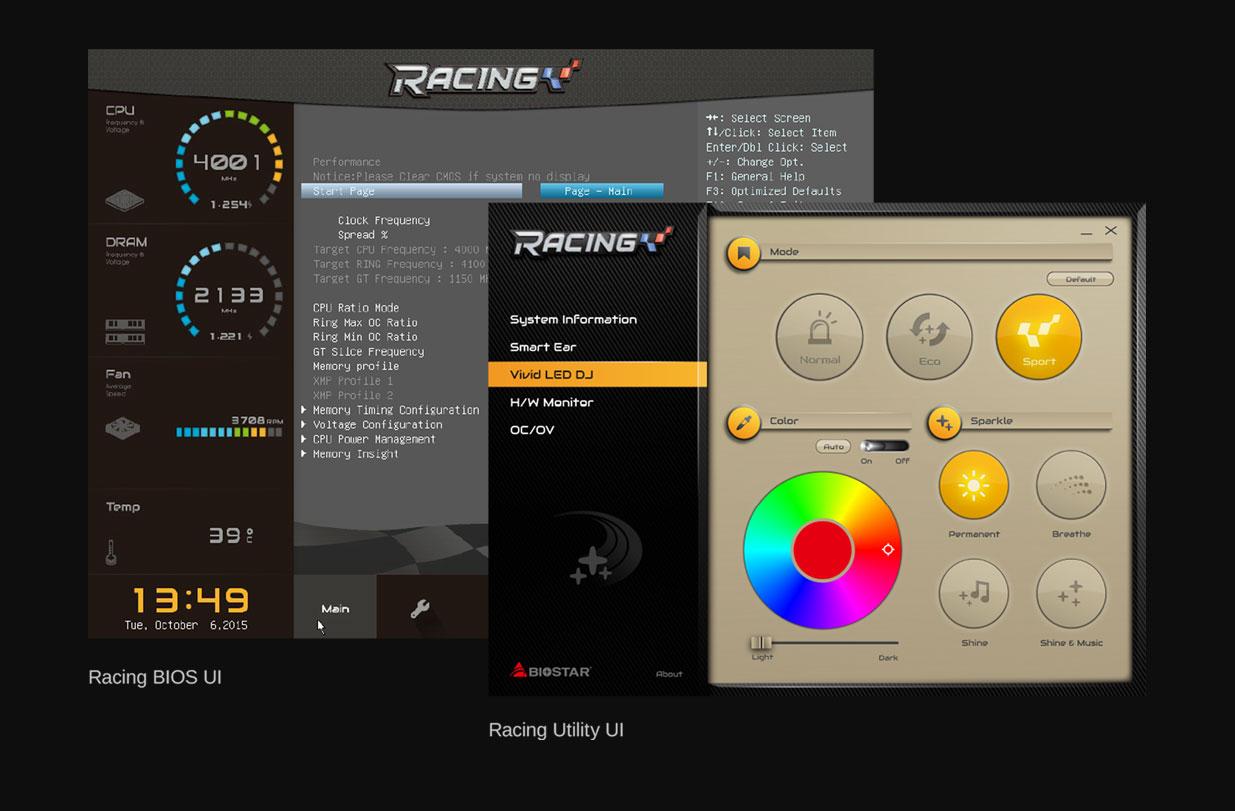Open the OC/OV menu

(x=532, y=430)
